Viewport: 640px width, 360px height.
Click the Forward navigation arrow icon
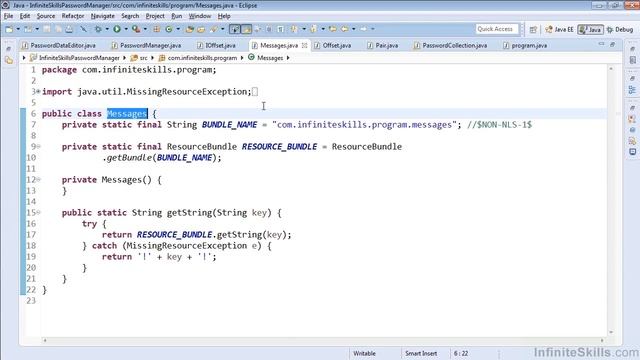(363, 29)
